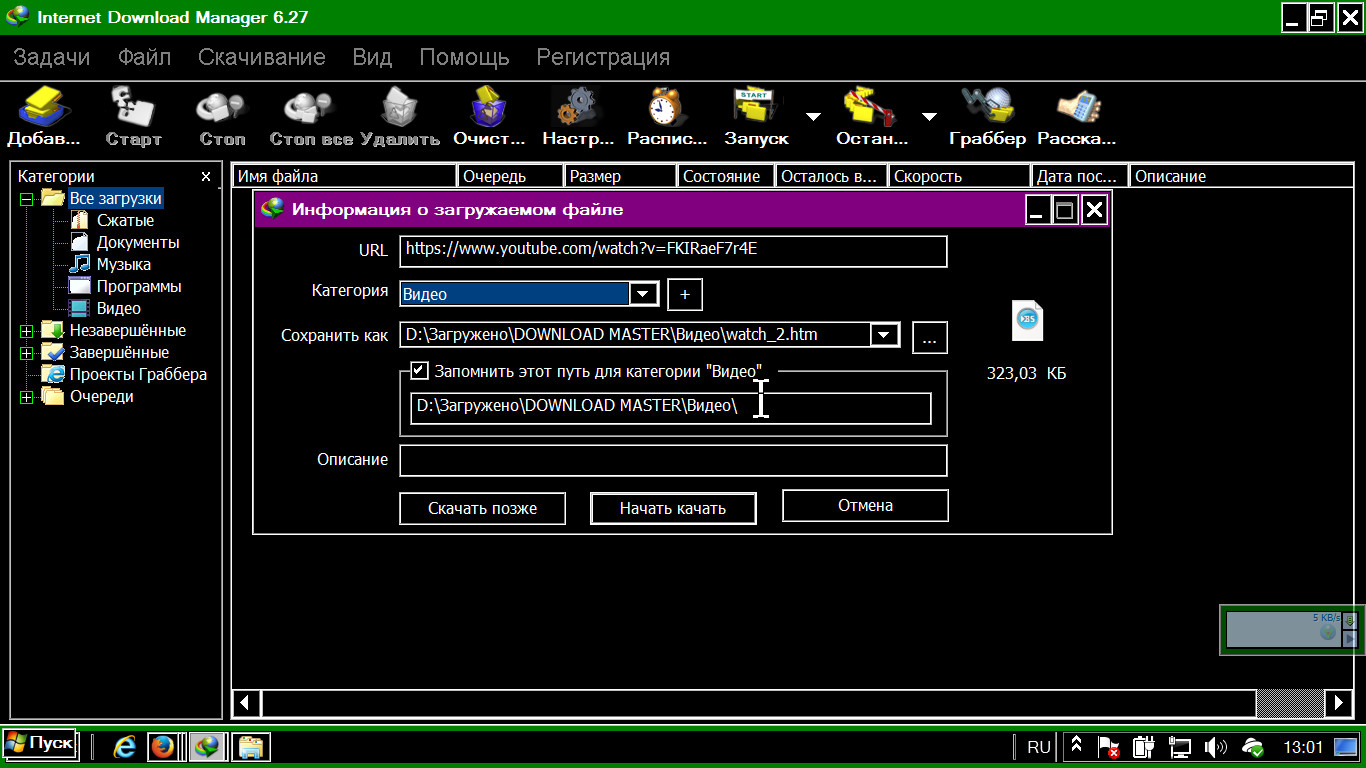Click the network tray icon
The width and height of the screenshot is (1366, 768).
pos(1181,747)
